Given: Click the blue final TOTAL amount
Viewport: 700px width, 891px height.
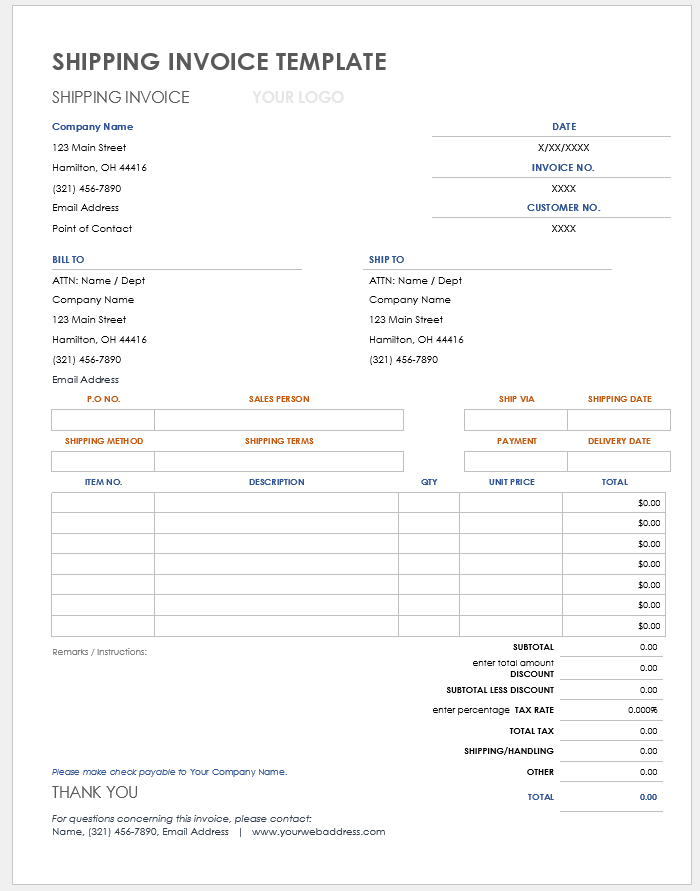Looking at the screenshot, I should [648, 797].
